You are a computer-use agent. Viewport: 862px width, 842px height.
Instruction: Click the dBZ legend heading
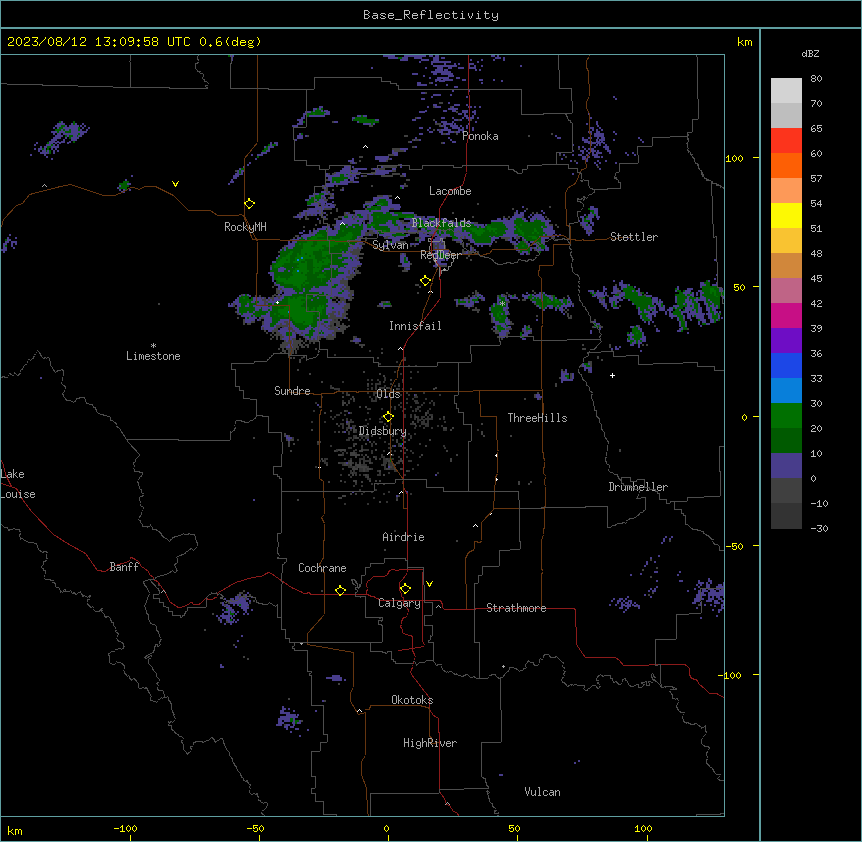(810, 53)
